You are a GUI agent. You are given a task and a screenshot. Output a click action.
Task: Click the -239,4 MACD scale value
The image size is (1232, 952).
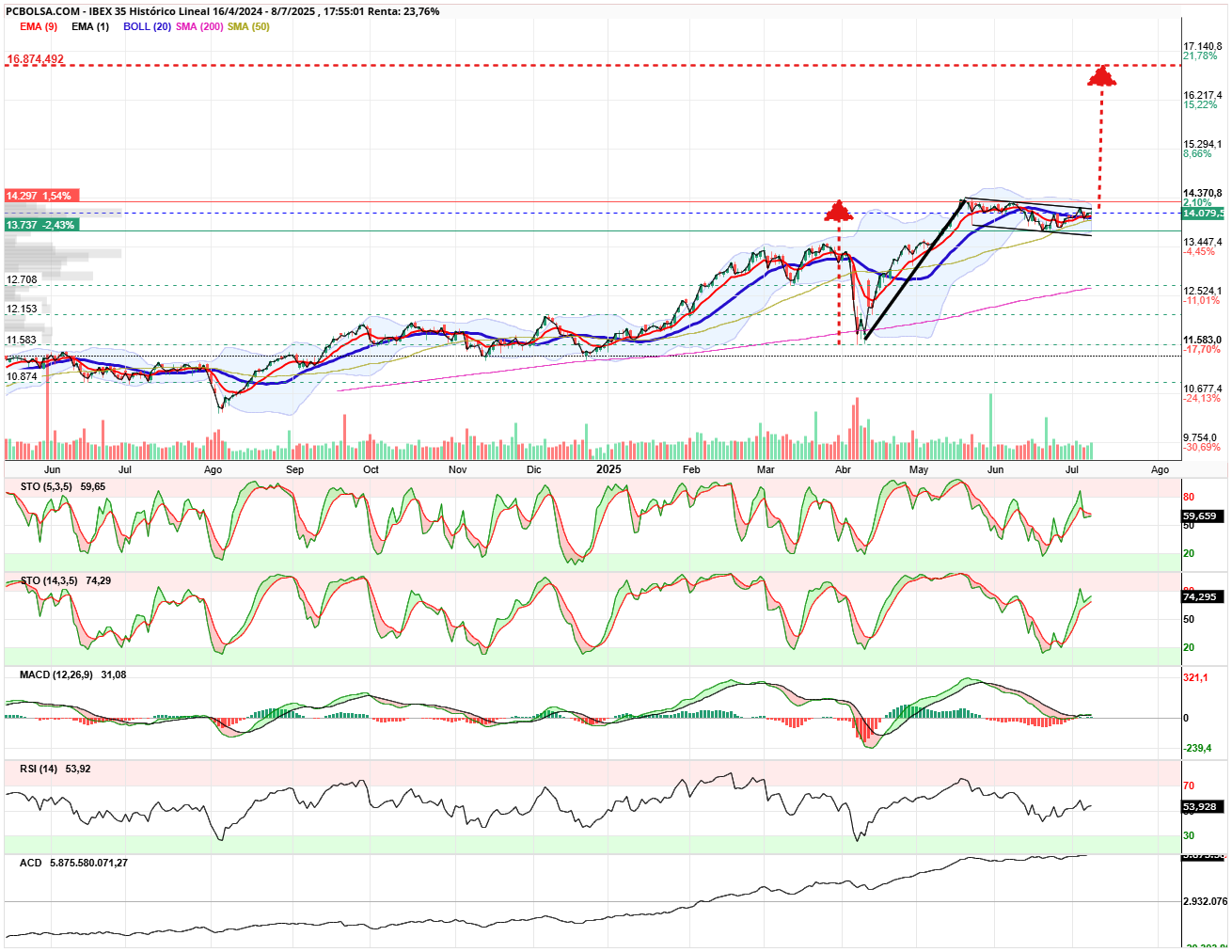1197,748
